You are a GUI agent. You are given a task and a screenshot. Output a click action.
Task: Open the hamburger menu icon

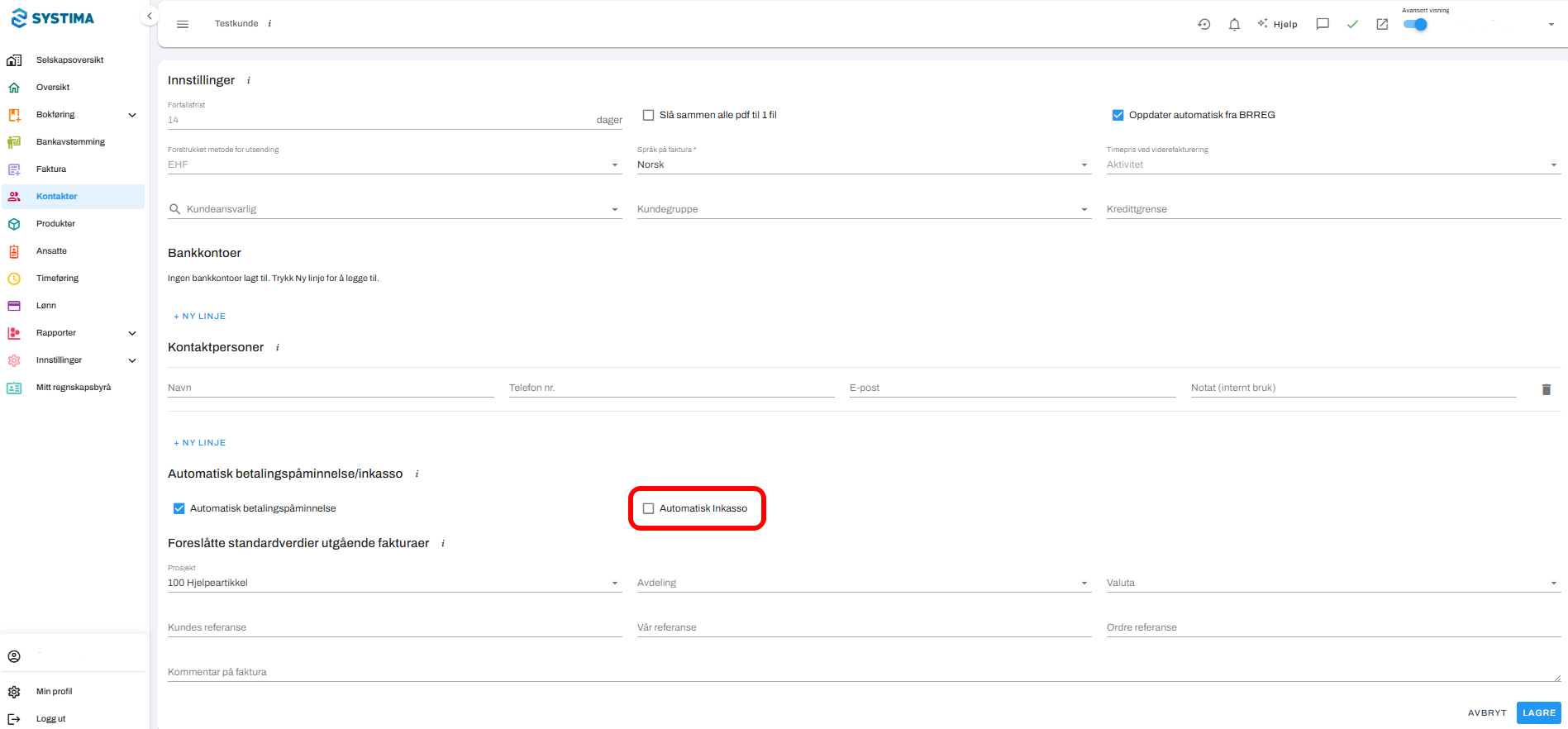pyautogui.click(x=183, y=24)
